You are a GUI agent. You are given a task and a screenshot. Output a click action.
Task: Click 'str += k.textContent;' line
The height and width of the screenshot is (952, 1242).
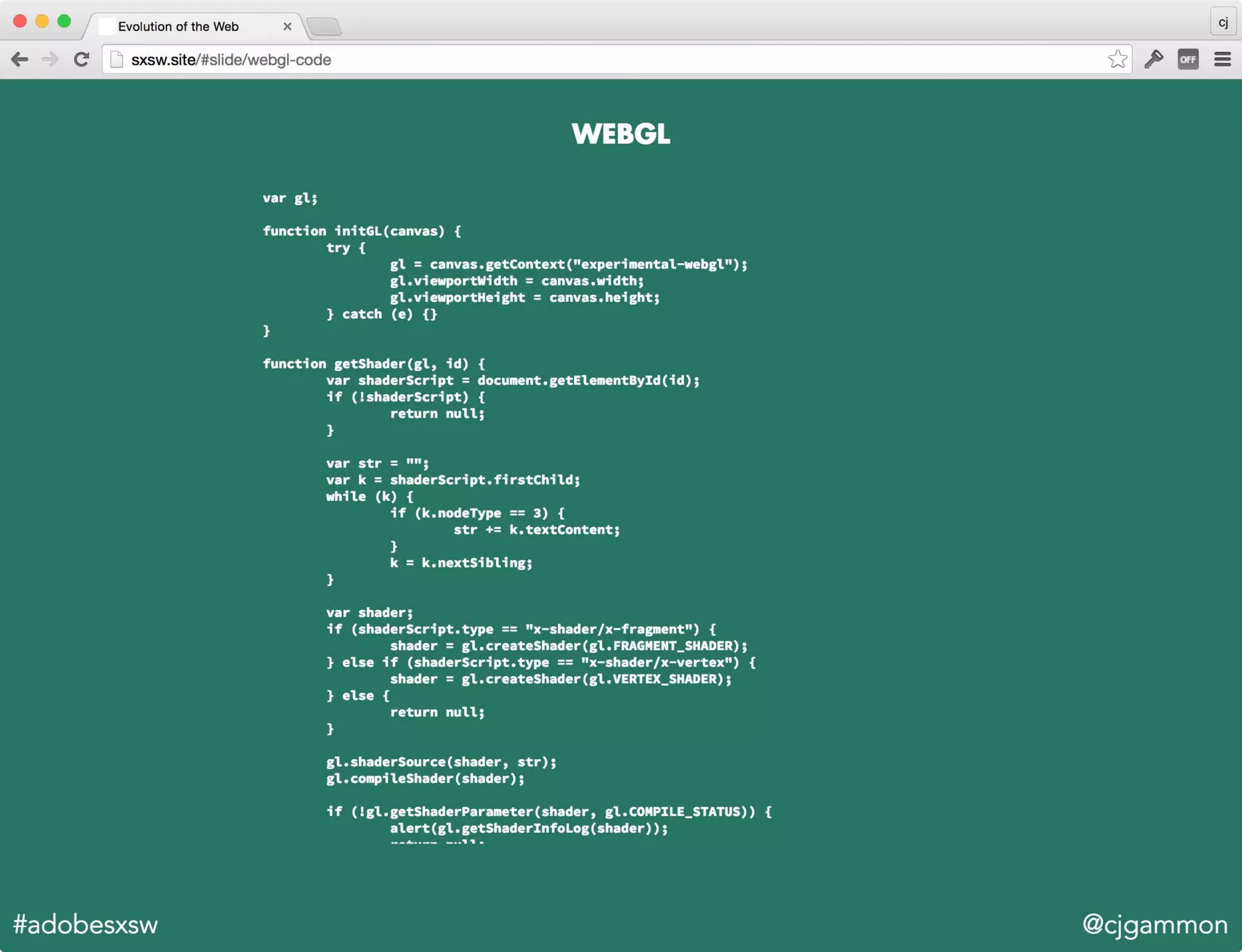[537, 530]
